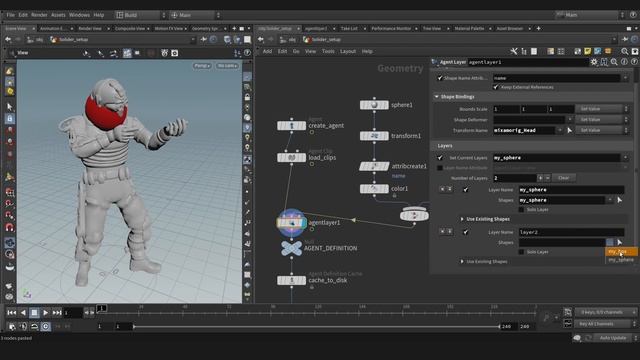This screenshot has height=360, width=640.
Task: Click Transform Name field mfxamorig_Head
Action: [525, 130]
